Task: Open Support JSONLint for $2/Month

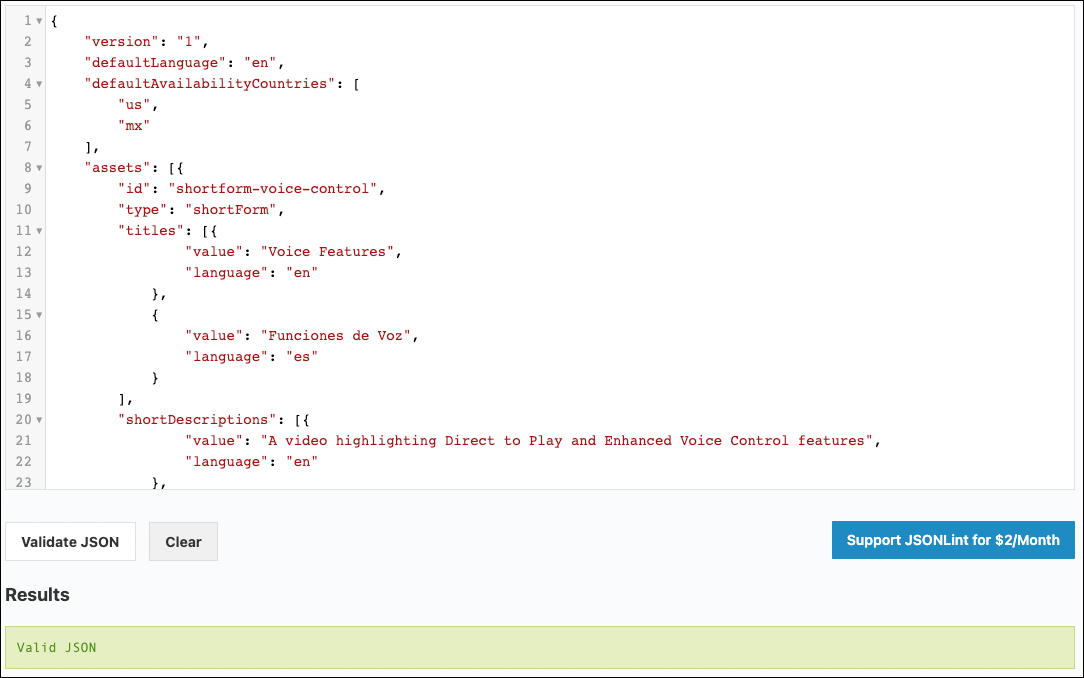Action: click(952, 540)
